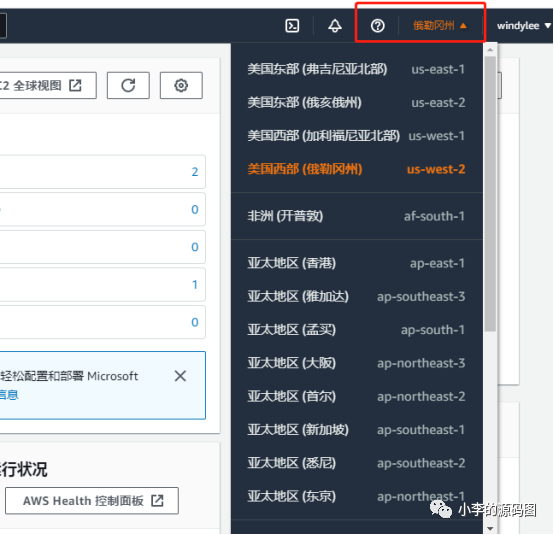Click the region list scroll-down arrow

(490, 529)
